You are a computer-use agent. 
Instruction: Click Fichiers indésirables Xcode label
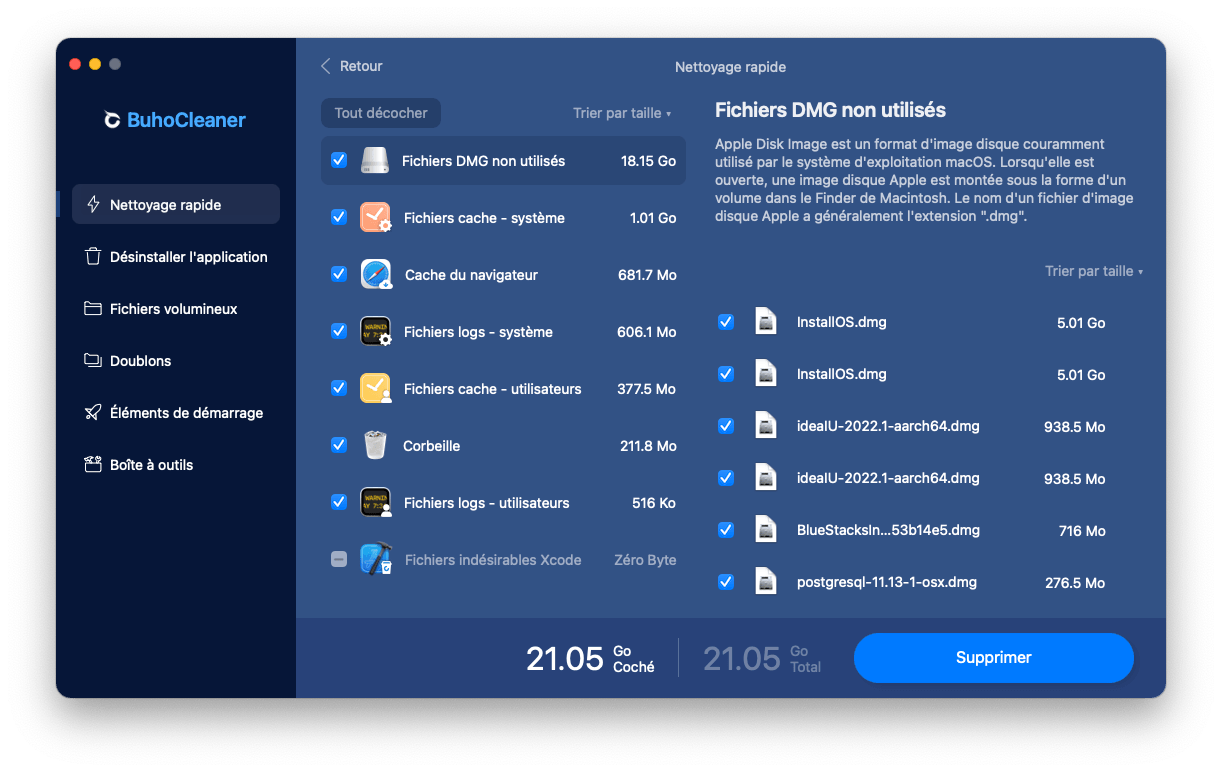pos(493,559)
